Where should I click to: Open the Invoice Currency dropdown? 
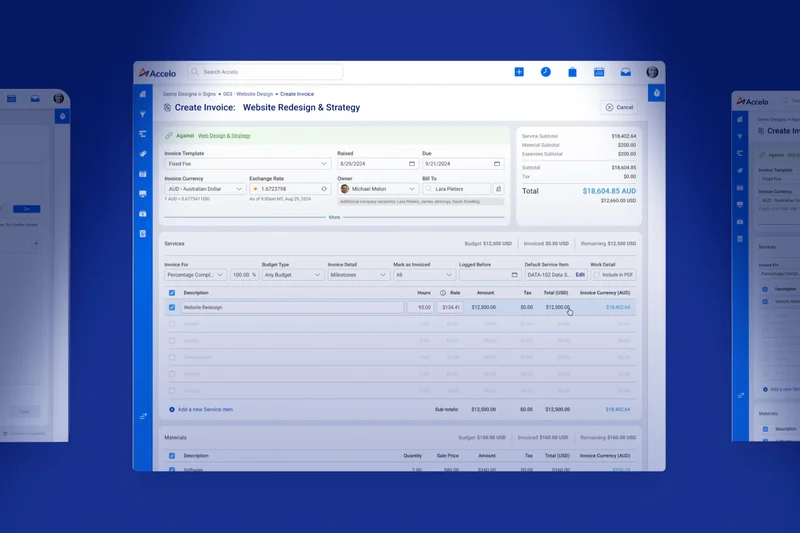tap(205, 188)
